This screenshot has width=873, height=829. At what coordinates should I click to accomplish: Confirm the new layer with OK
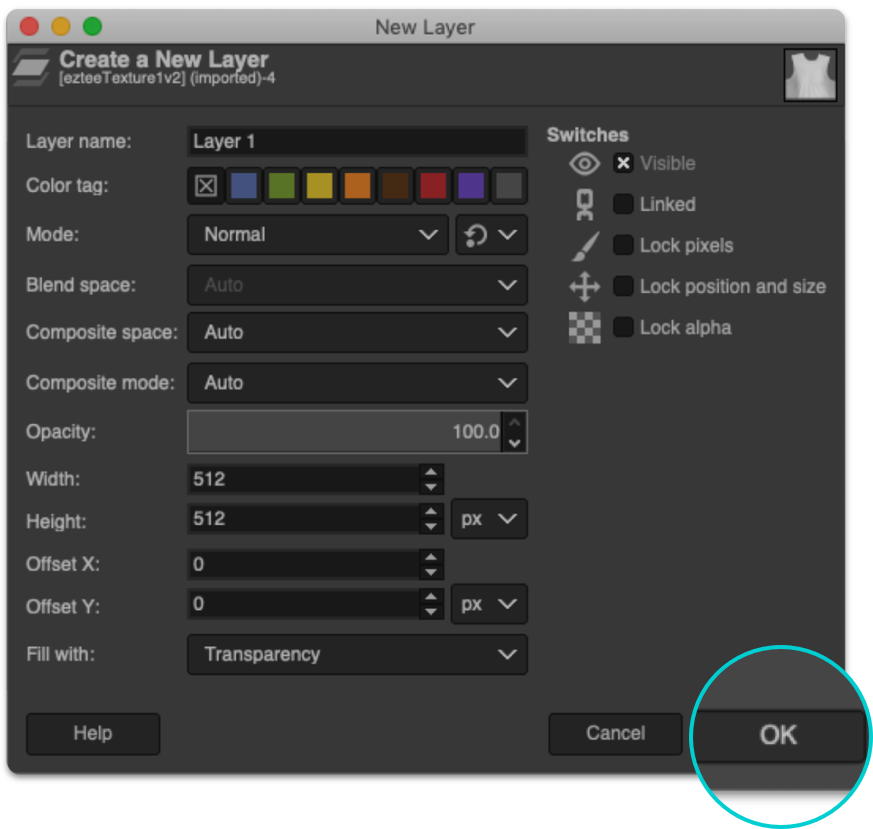click(779, 735)
